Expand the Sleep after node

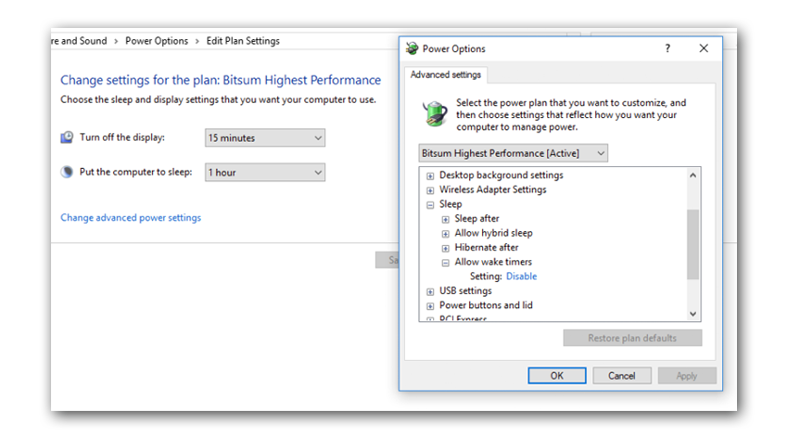445,219
